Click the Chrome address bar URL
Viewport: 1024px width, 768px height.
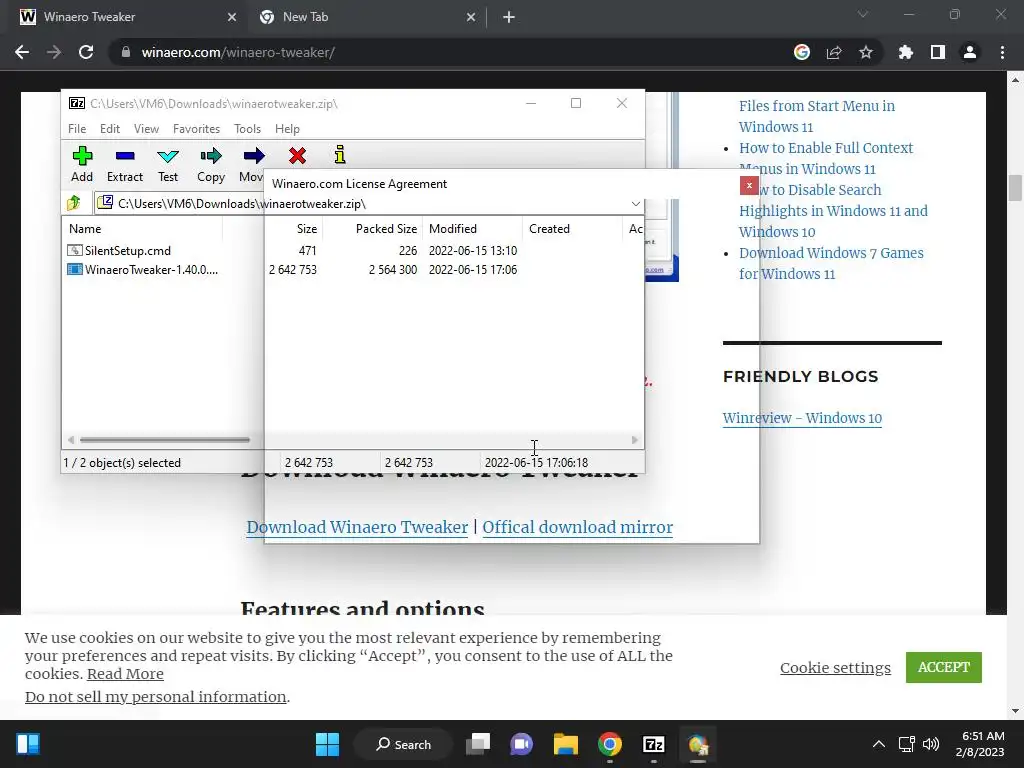pos(238,52)
